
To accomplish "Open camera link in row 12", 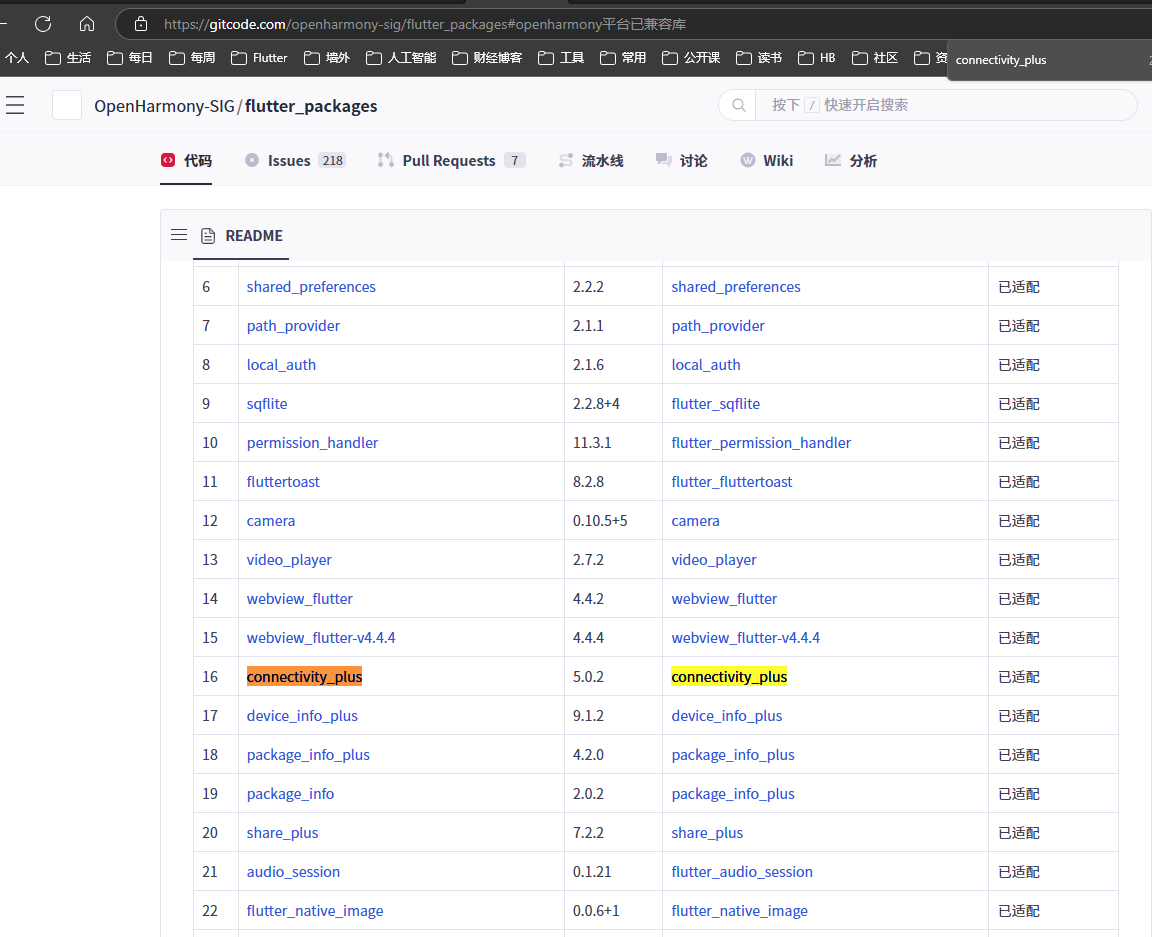I will pos(270,520).
